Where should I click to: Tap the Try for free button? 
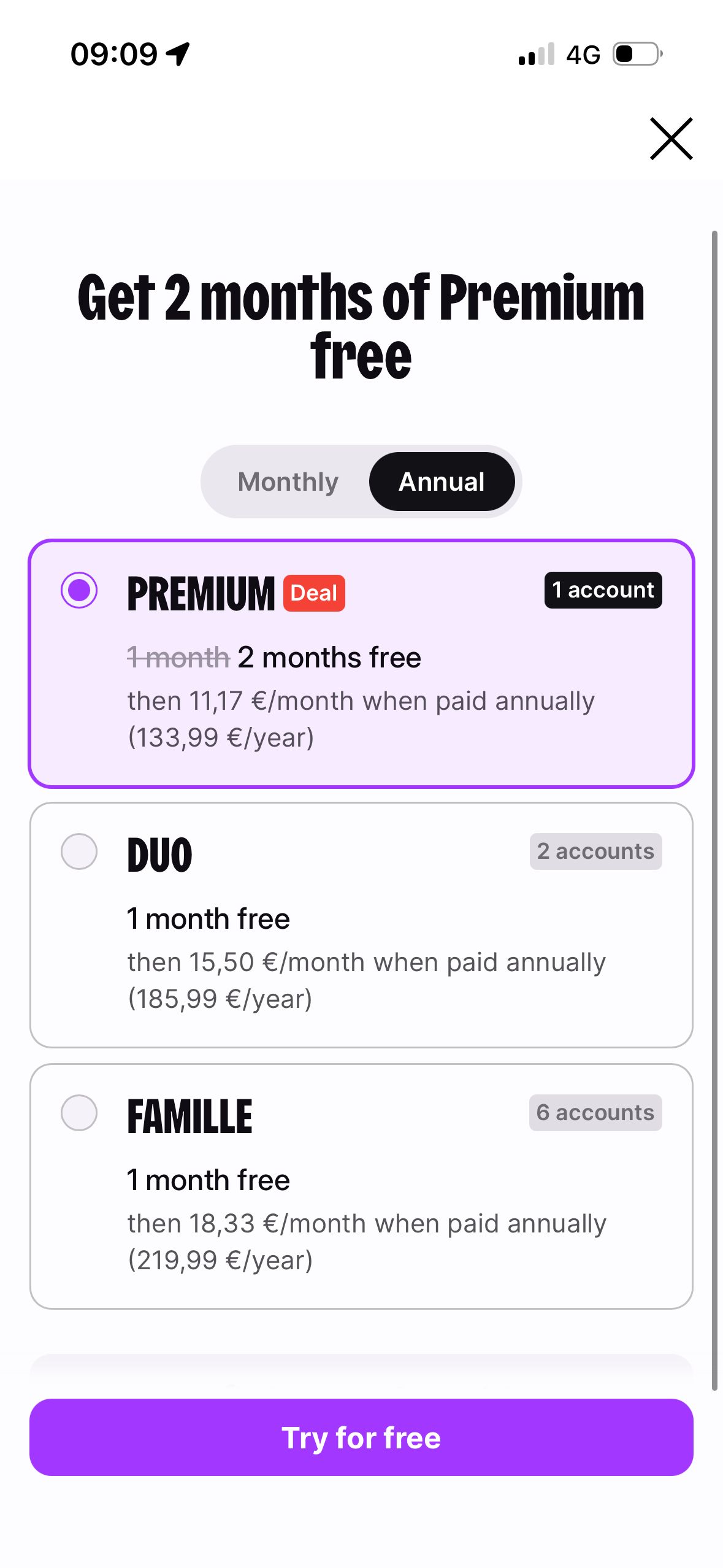pyautogui.click(x=361, y=1437)
